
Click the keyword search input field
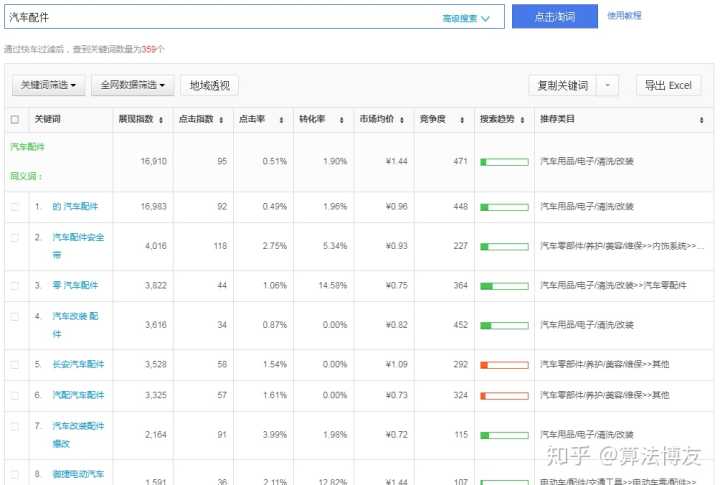(x=220, y=17)
